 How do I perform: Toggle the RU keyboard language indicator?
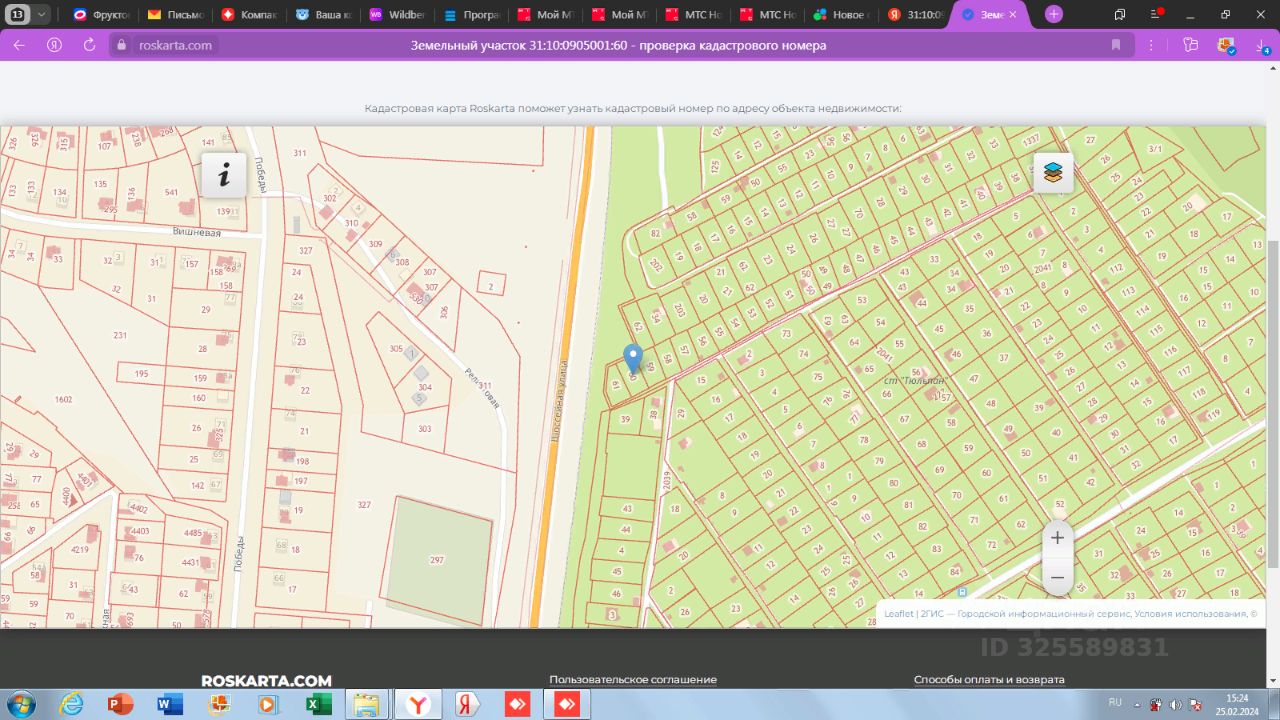pos(1115,702)
